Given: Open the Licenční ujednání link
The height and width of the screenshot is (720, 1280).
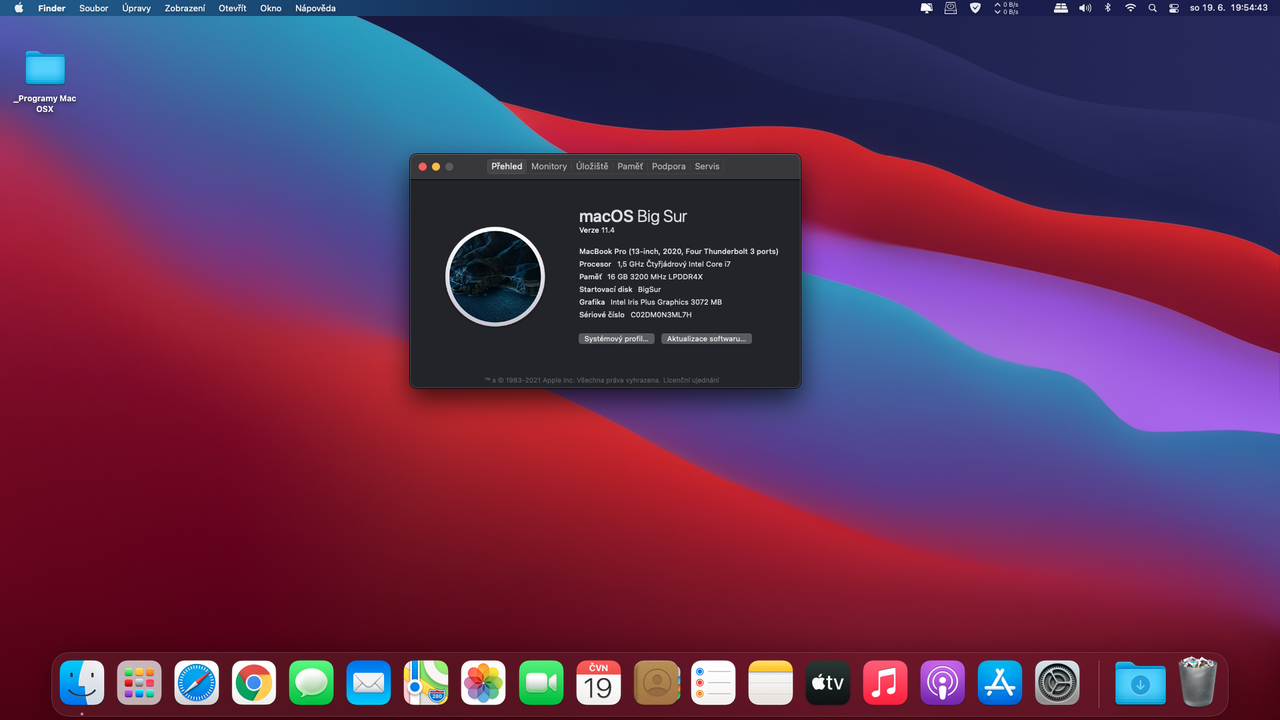Looking at the screenshot, I should click(691, 380).
